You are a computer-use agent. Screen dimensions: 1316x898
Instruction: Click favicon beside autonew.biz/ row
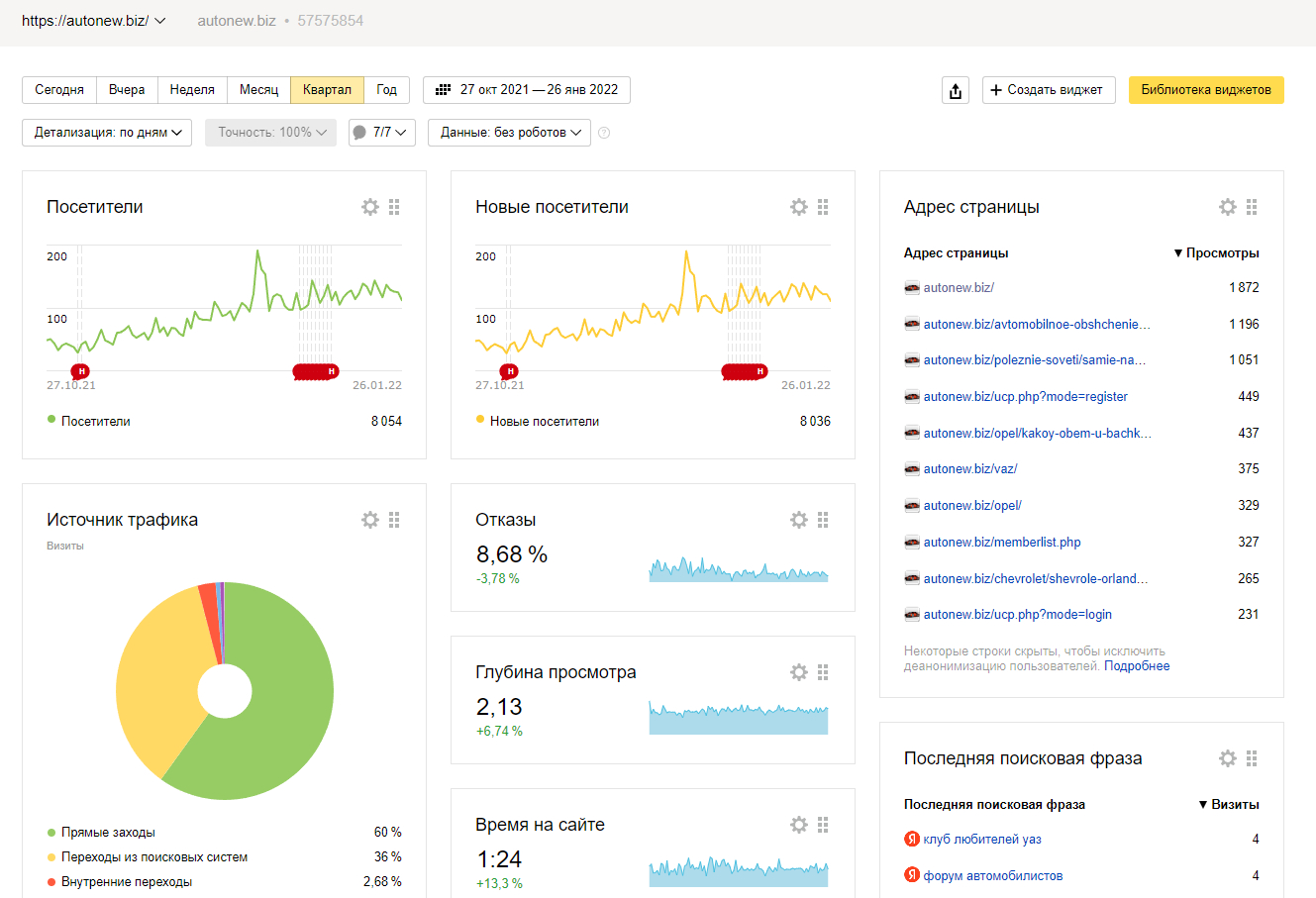point(912,288)
